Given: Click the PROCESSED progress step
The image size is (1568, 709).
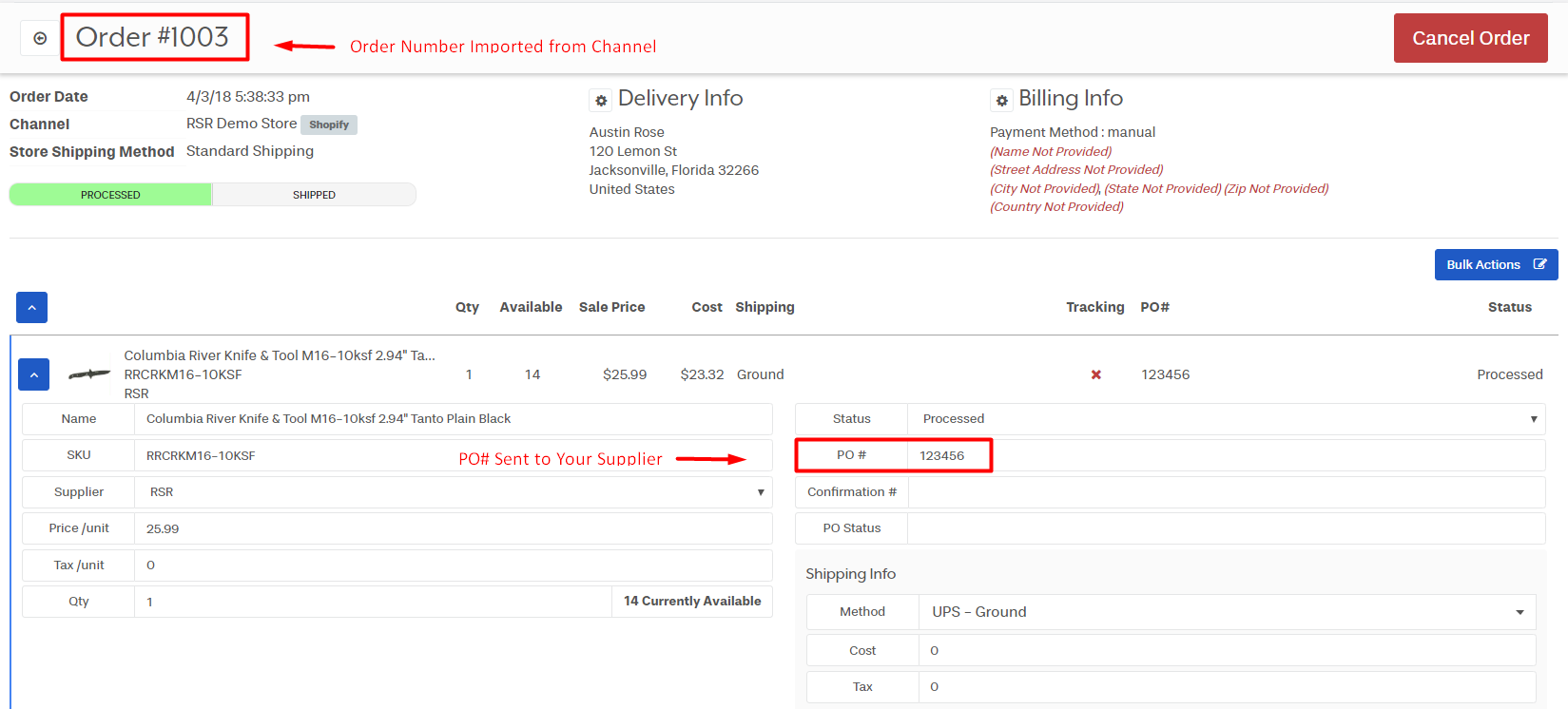Looking at the screenshot, I should tap(110, 195).
